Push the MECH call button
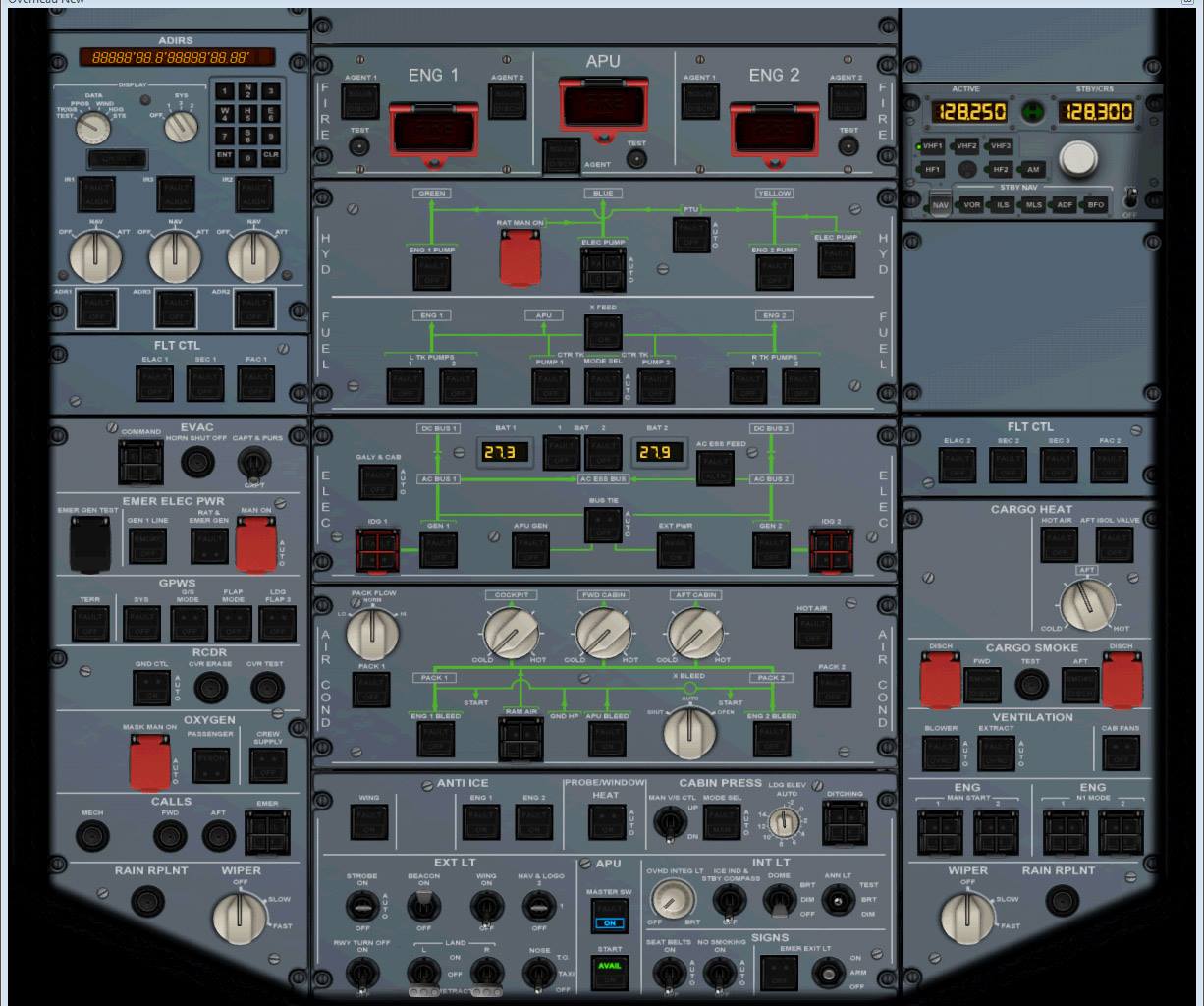1204x1006 pixels. [92, 836]
